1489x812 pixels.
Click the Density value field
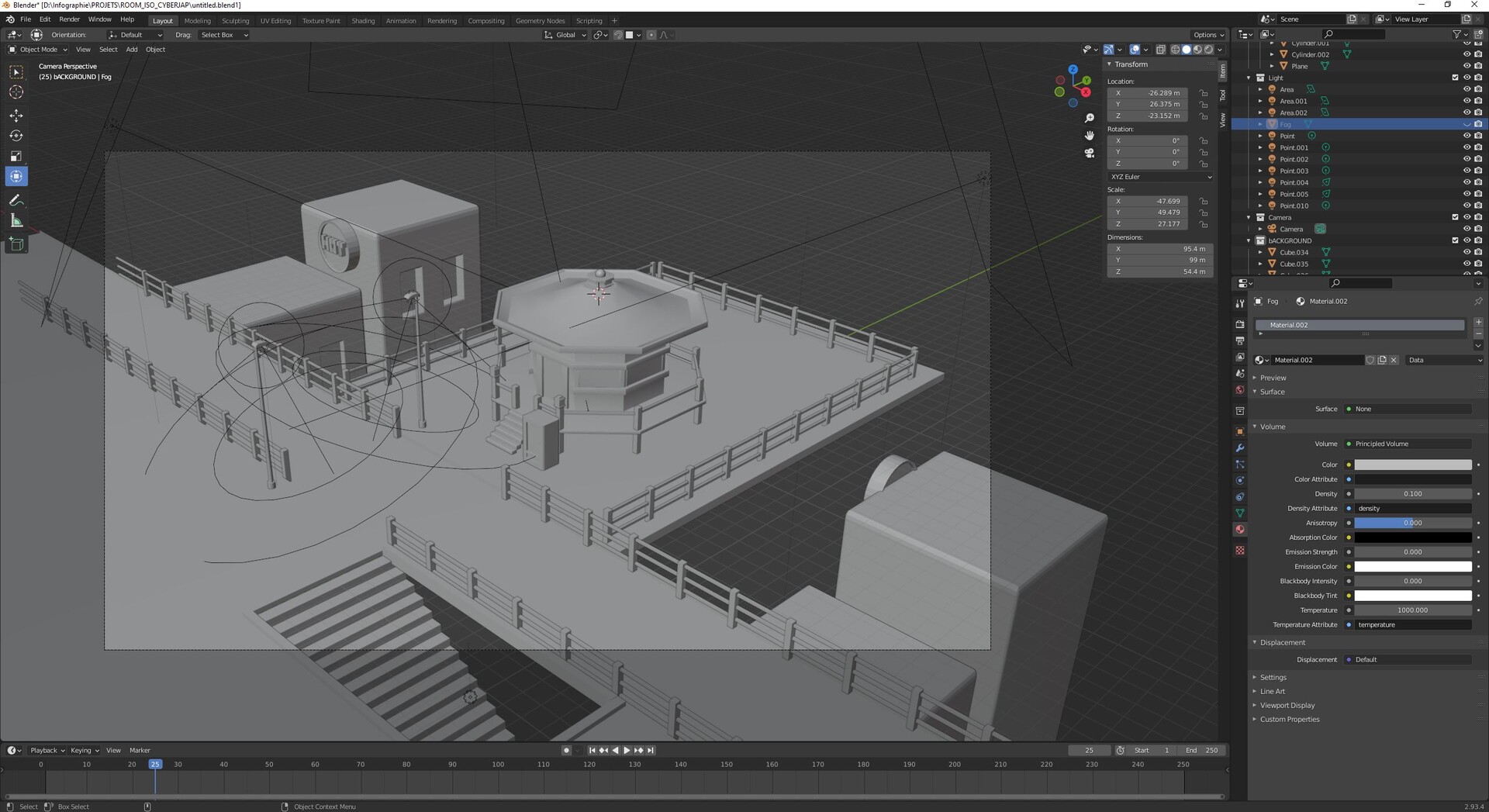point(1412,494)
